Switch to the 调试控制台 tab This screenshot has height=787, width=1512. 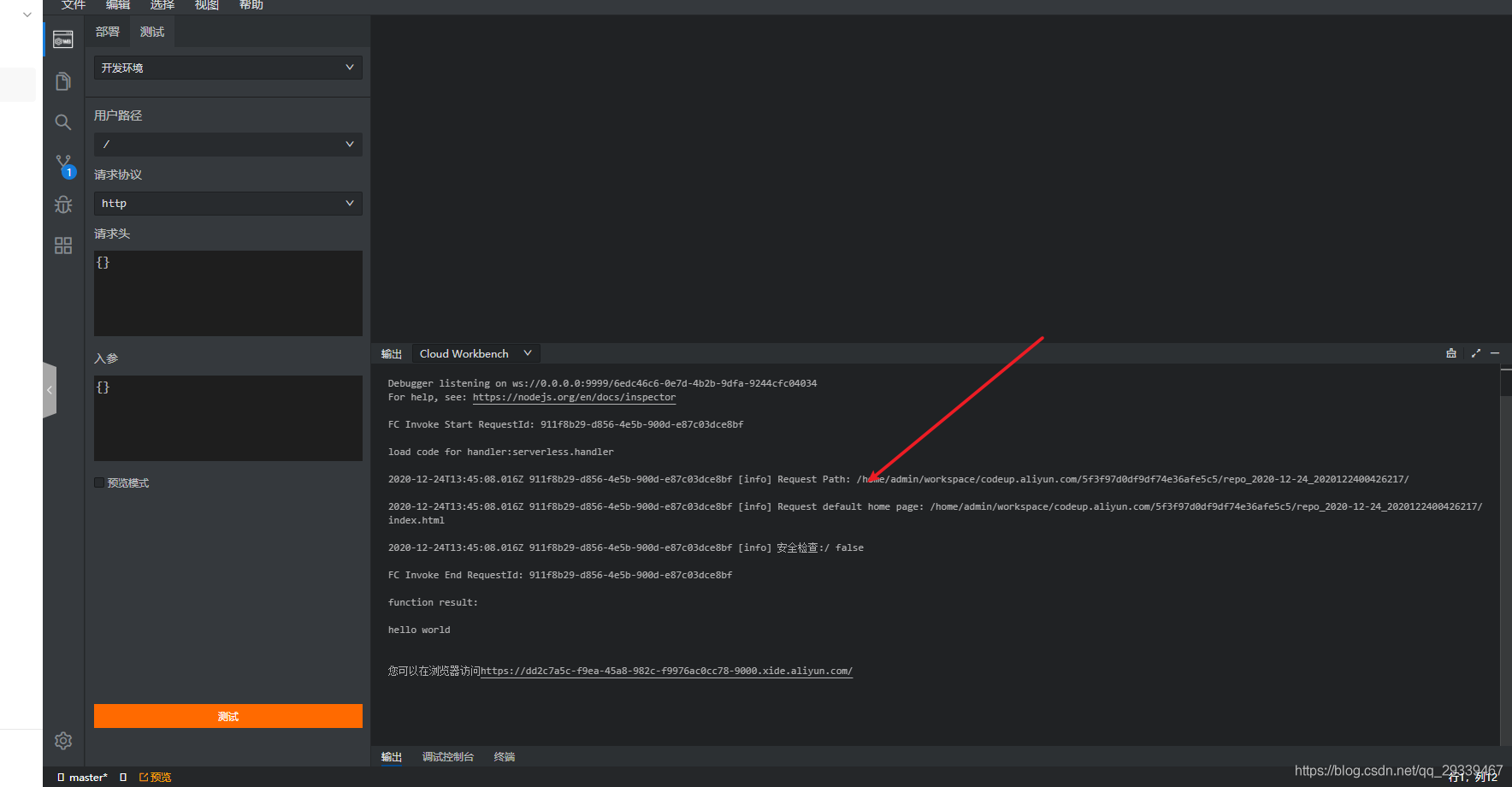pos(448,757)
